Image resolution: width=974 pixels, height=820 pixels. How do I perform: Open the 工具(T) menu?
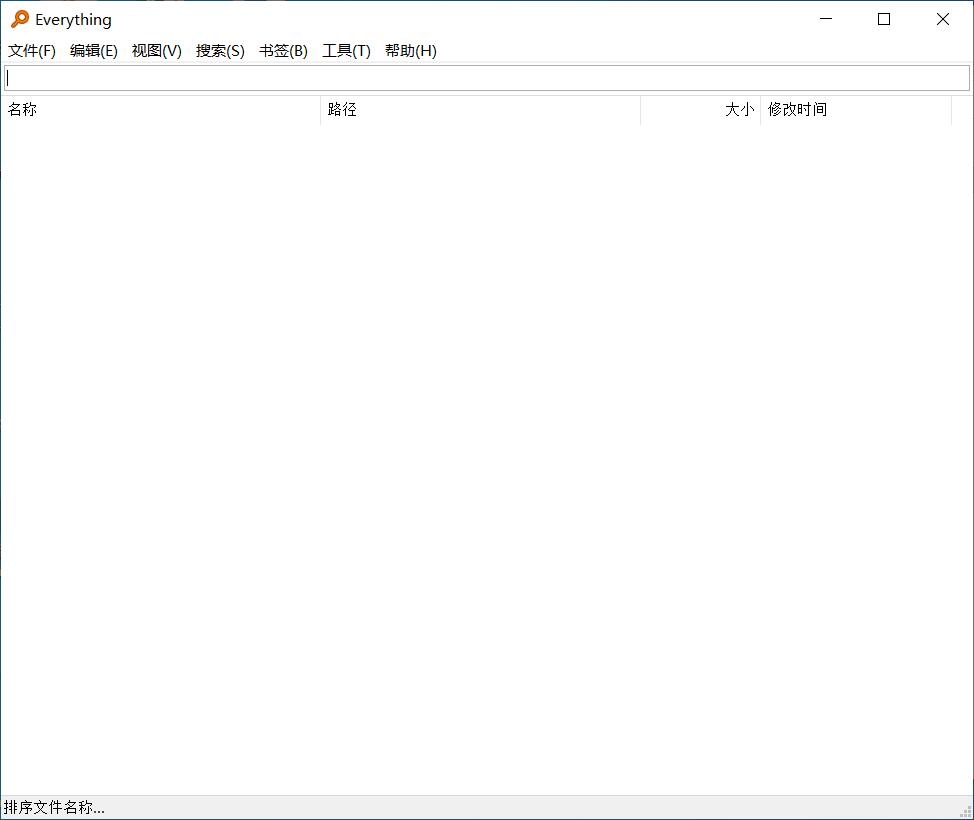point(346,51)
